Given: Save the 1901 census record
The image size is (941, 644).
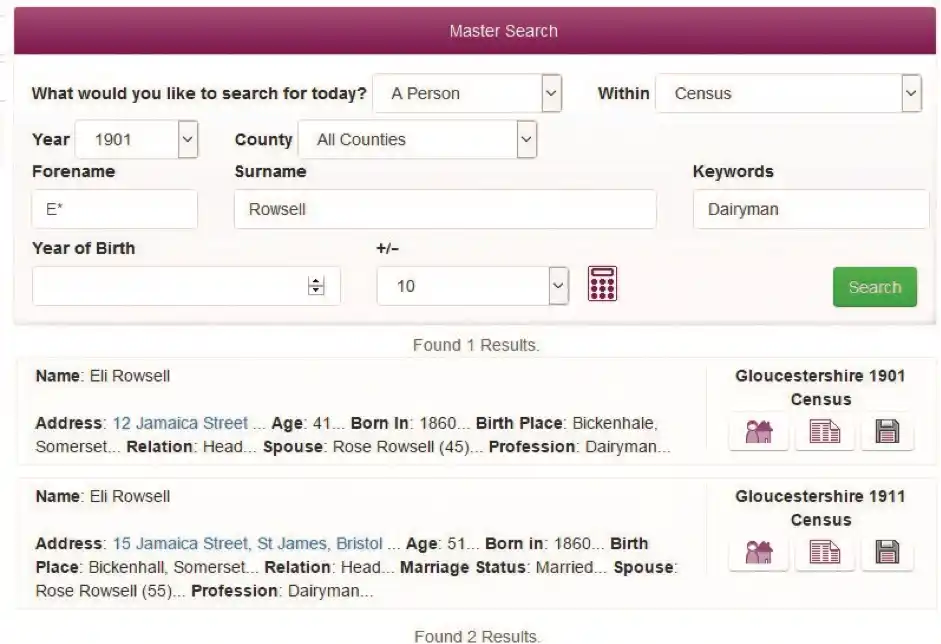Looking at the screenshot, I should click(x=887, y=433).
